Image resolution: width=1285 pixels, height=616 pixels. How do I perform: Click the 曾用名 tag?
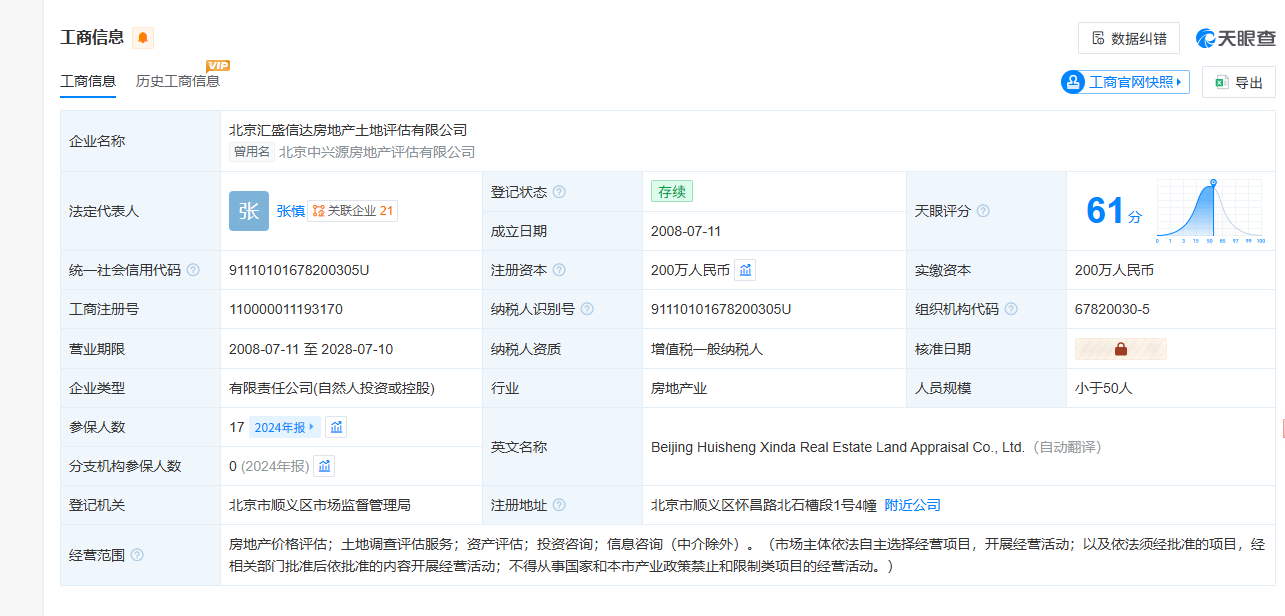pos(252,152)
